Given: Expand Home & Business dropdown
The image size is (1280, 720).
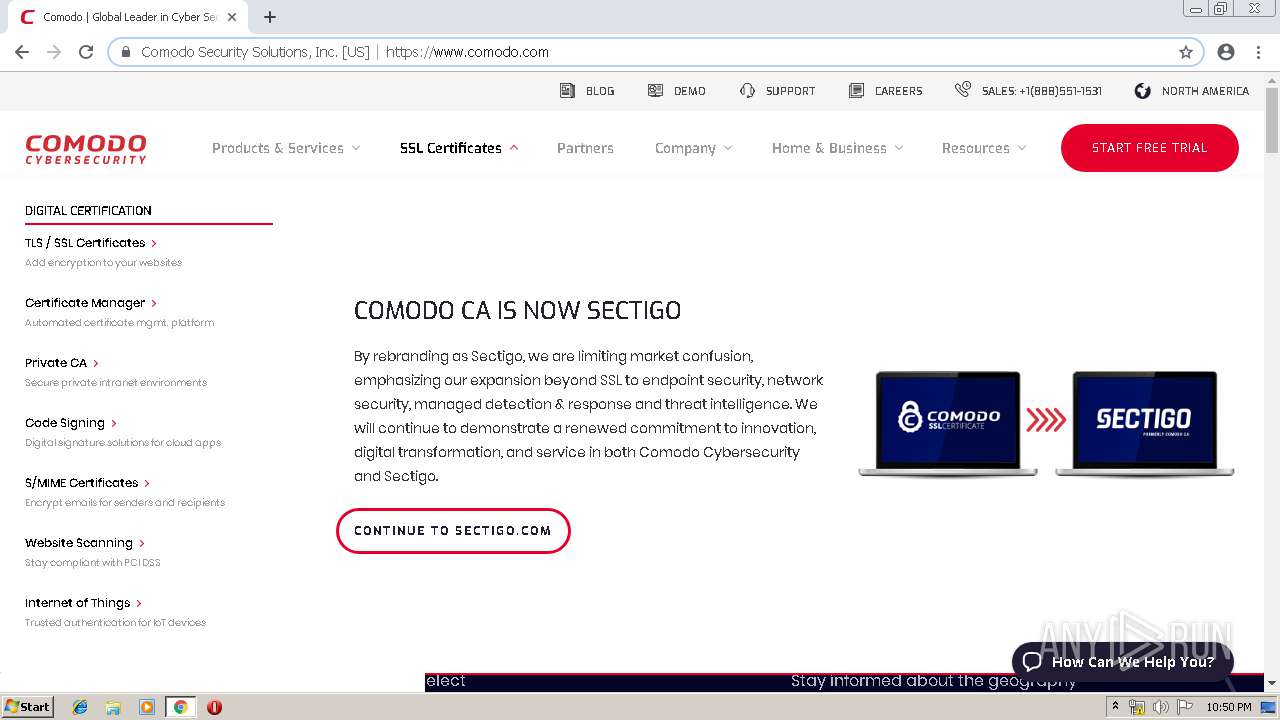Looking at the screenshot, I should click(837, 148).
